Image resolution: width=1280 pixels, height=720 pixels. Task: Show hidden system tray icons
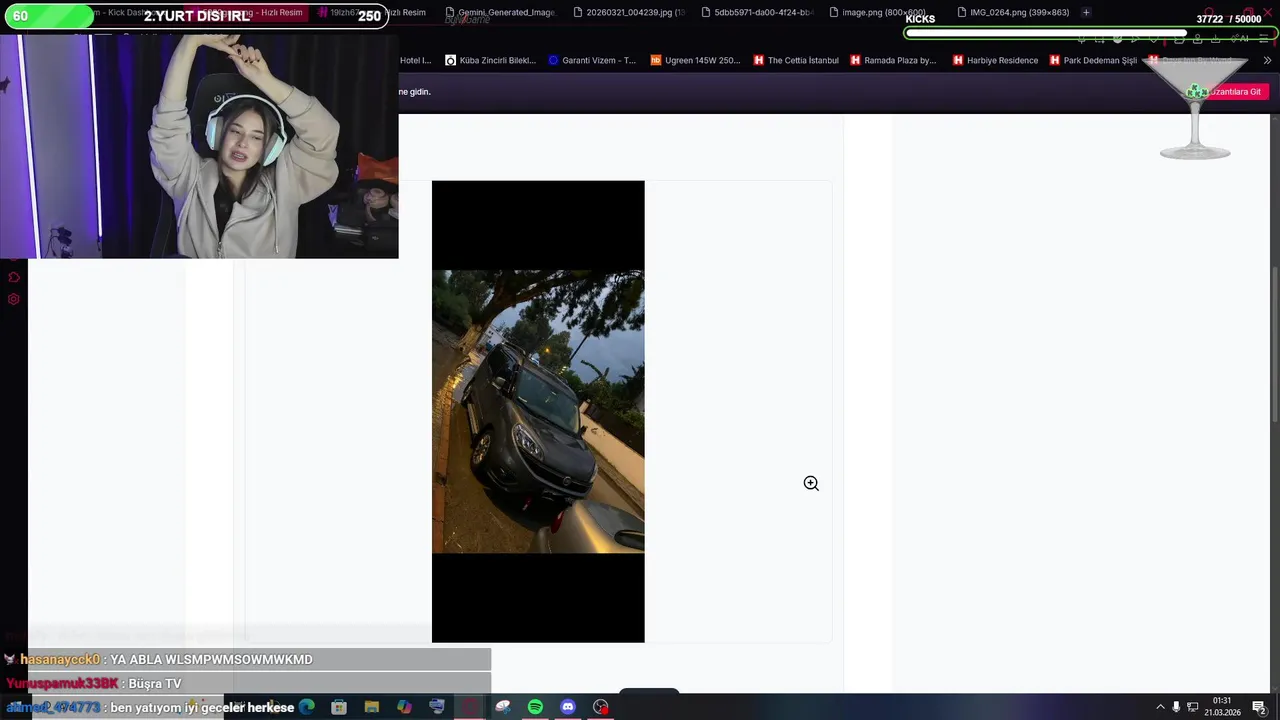click(1160, 707)
